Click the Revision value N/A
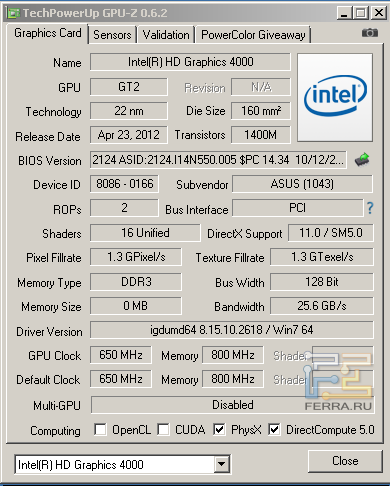The image size is (390, 486). (261, 87)
